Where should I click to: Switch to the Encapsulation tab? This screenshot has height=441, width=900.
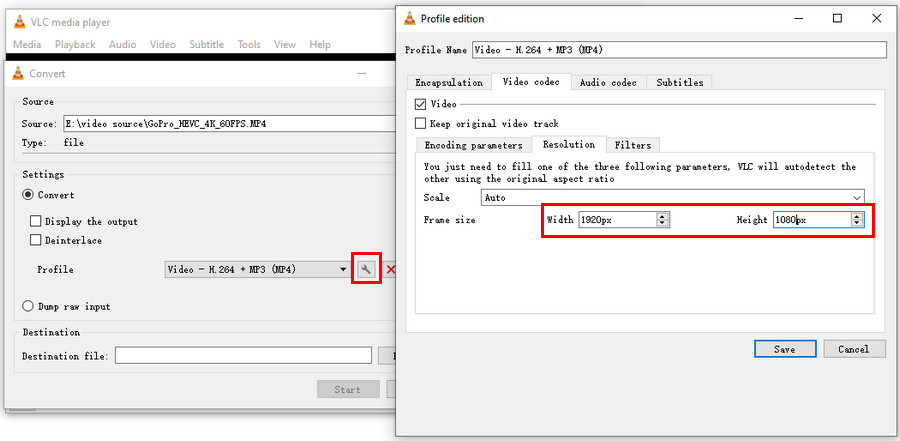(449, 83)
